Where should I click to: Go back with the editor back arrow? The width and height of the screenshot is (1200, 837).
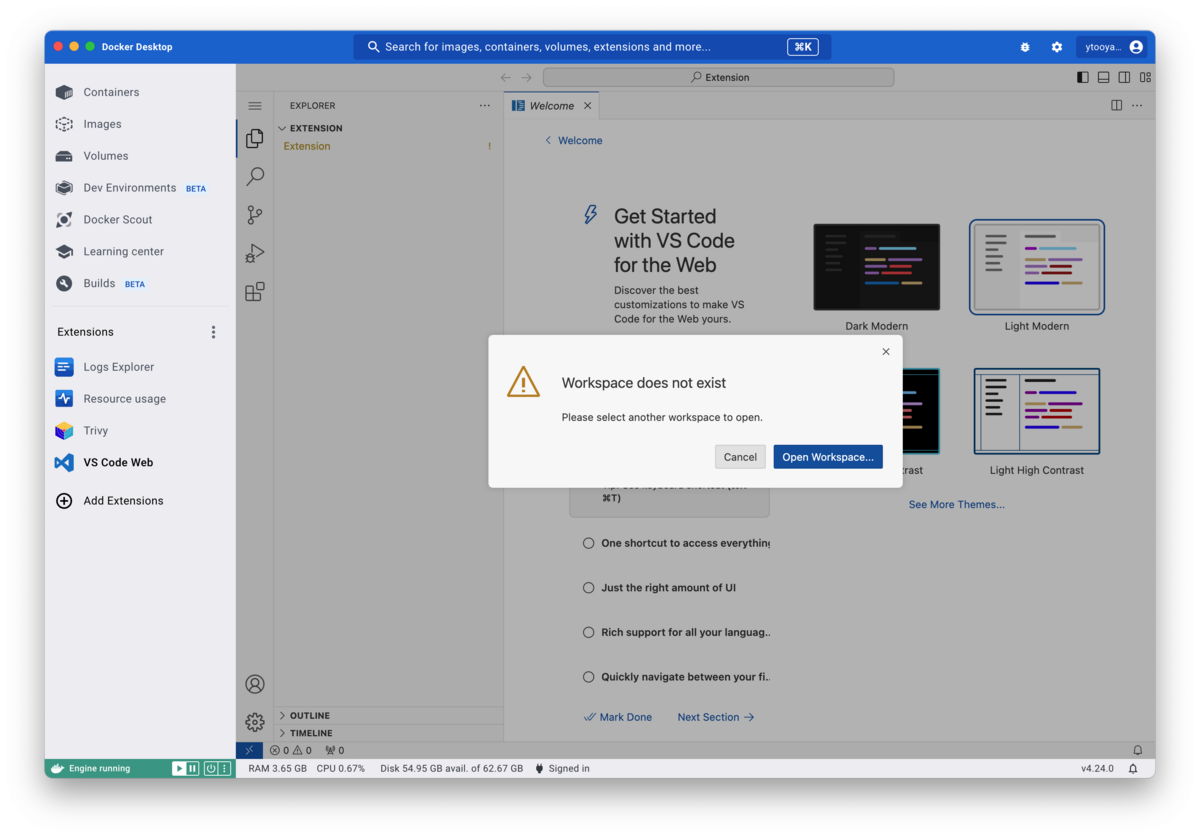click(x=506, y=78)
